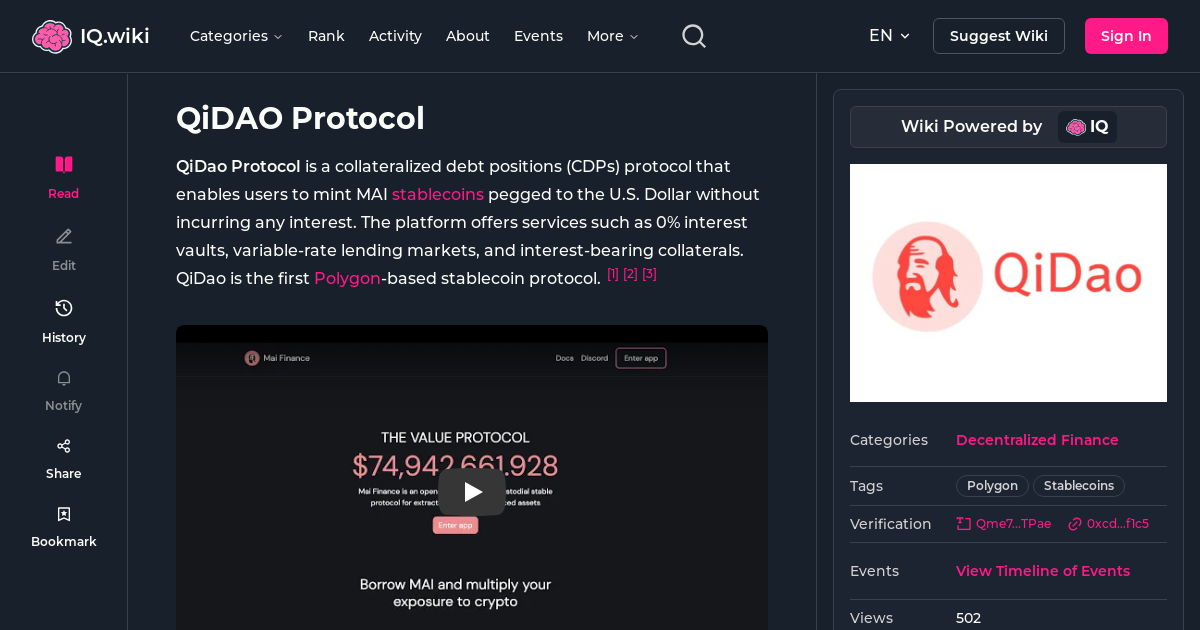The image size is (1200, 630).
Task: Click the IQ.wiki brain logo
Action: coord(53,35)
